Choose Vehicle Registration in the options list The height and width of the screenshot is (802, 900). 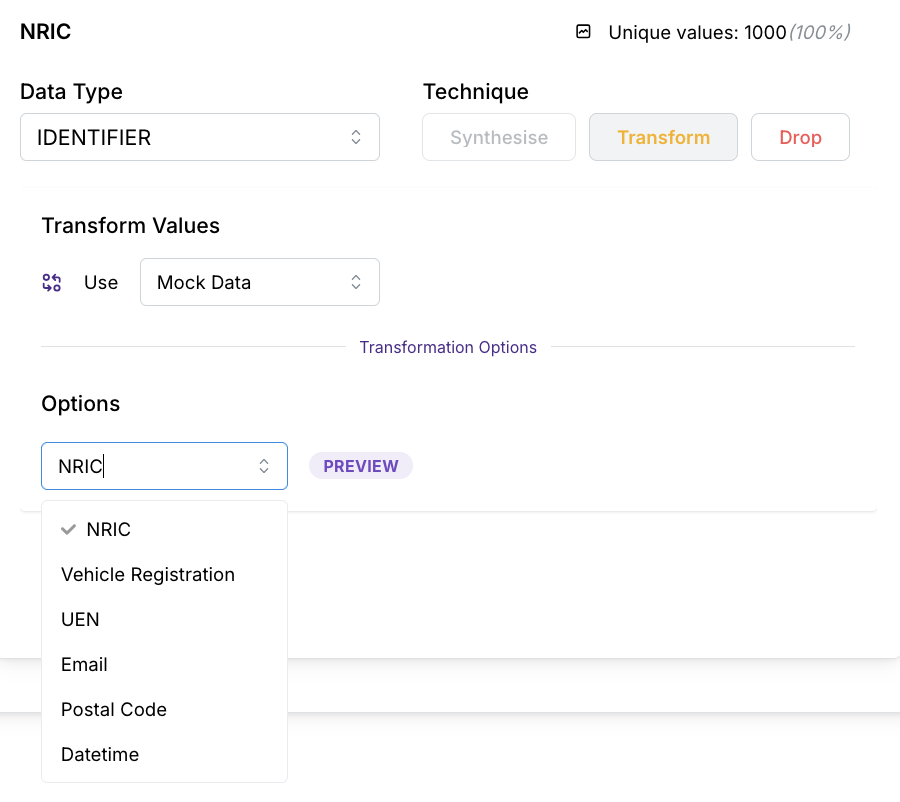point(164,575)
